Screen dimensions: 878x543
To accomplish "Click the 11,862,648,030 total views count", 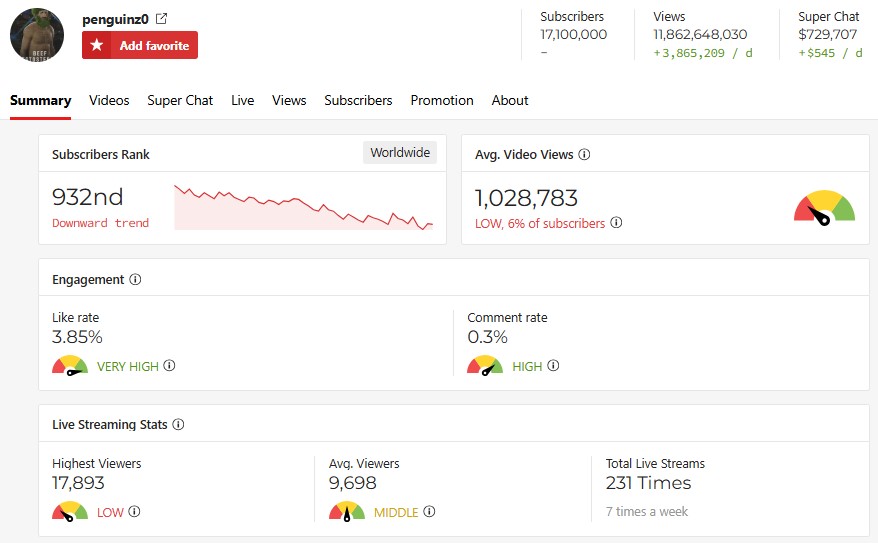I will pos(700,34).
